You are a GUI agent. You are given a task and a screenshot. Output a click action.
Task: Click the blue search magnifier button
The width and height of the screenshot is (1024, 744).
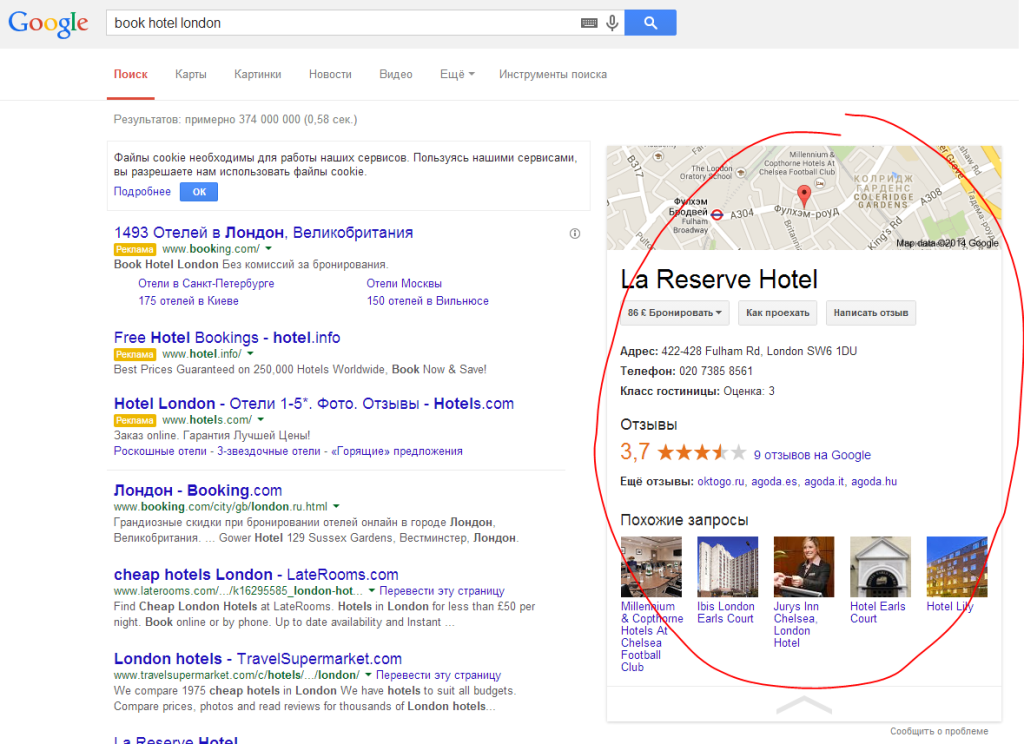pos(650,23)
